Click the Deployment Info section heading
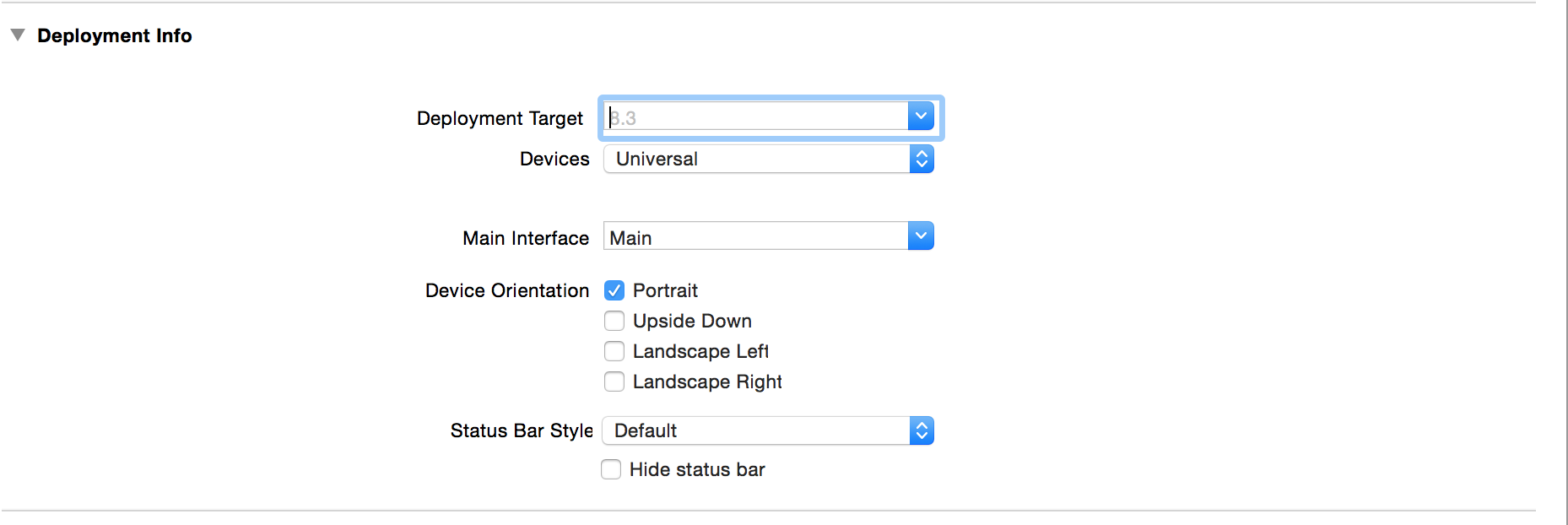The width and height of the screenshot is (1568, 525). coord(115,35)
